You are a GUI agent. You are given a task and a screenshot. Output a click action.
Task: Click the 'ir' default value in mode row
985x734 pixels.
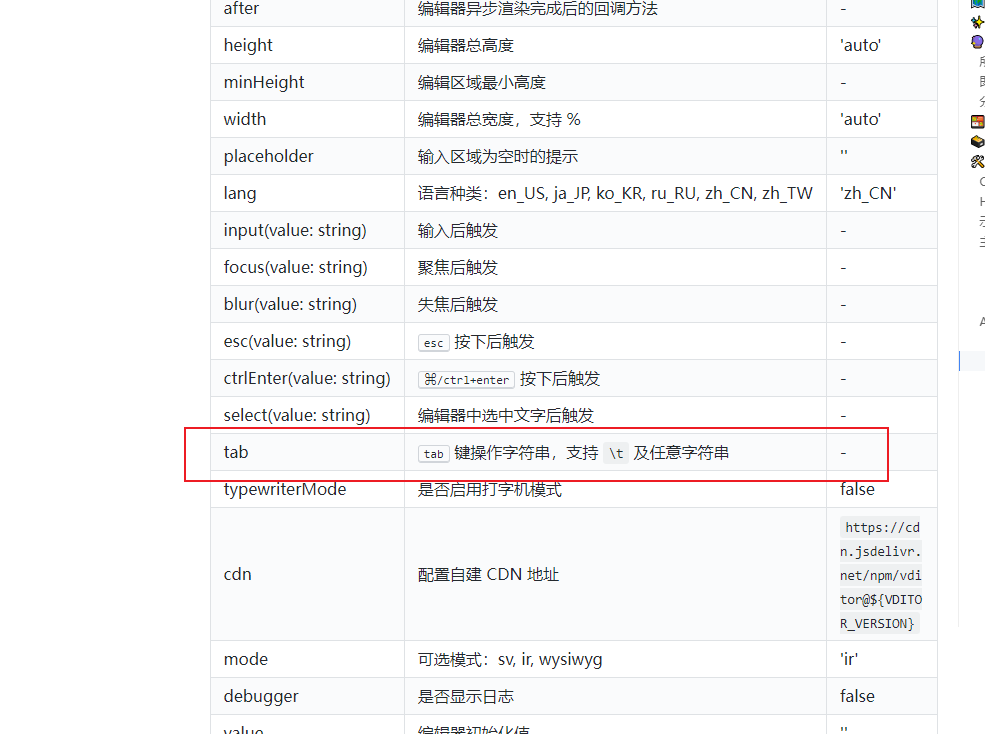(849, 659)
